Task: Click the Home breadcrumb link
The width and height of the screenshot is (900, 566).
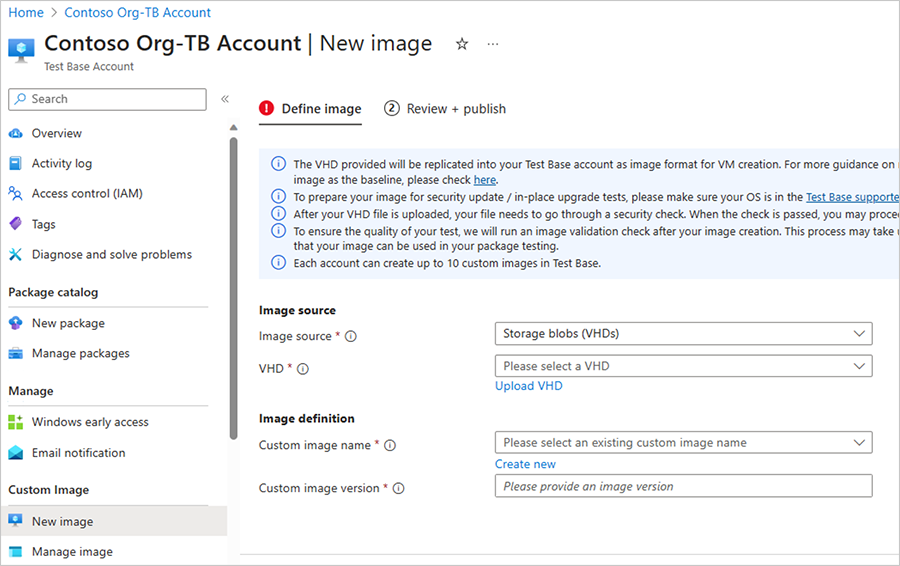Action: (26, 12)
